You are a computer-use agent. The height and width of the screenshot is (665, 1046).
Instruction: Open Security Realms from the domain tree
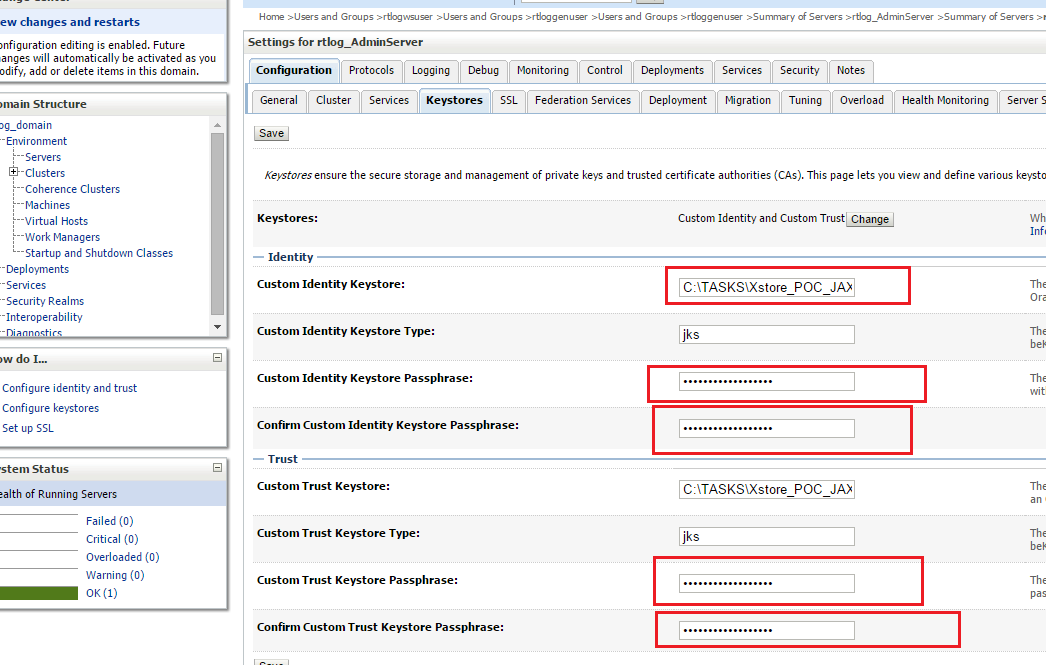[x=44, y=301]
